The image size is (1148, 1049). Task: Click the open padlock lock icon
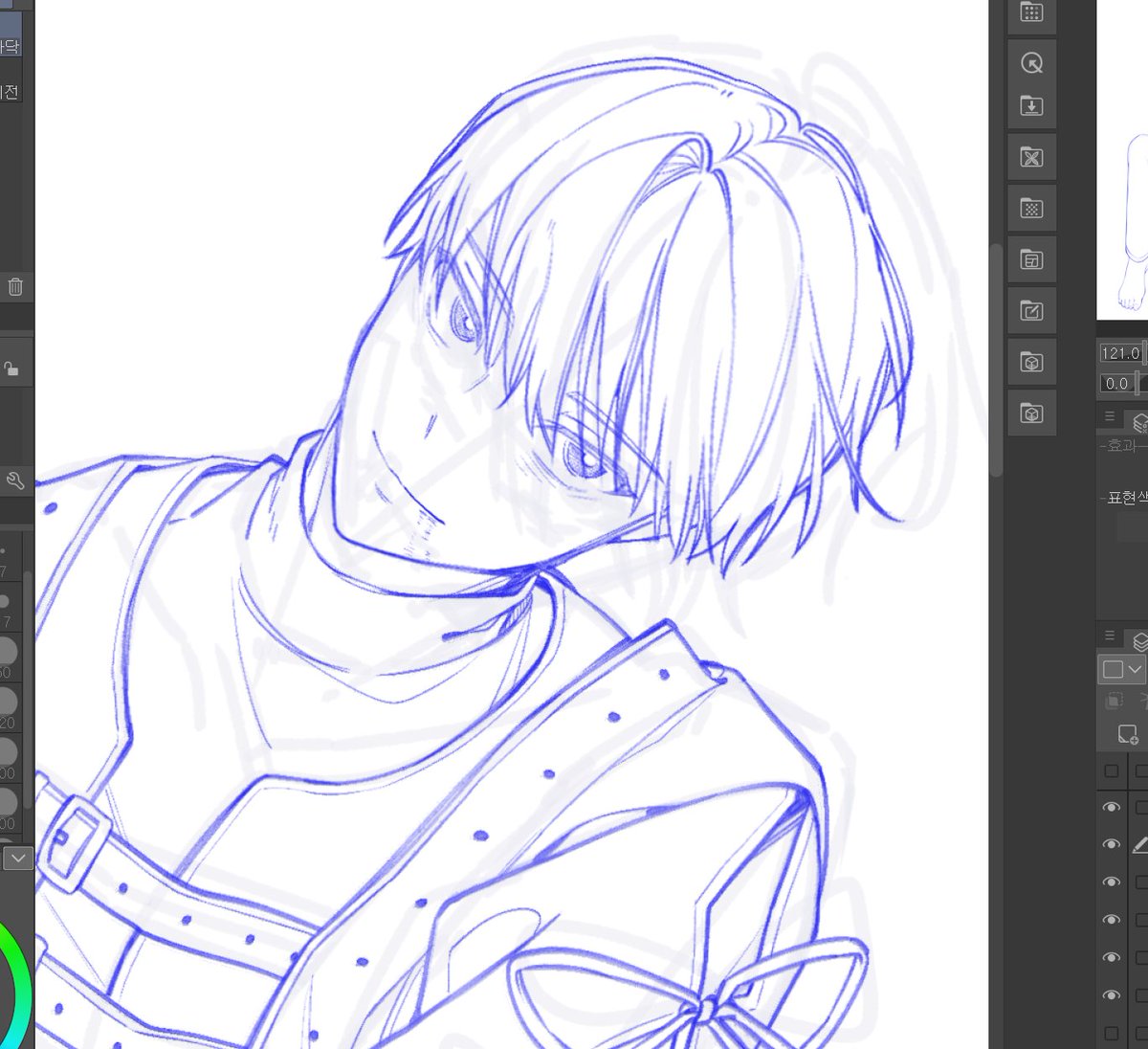(11, 368)
